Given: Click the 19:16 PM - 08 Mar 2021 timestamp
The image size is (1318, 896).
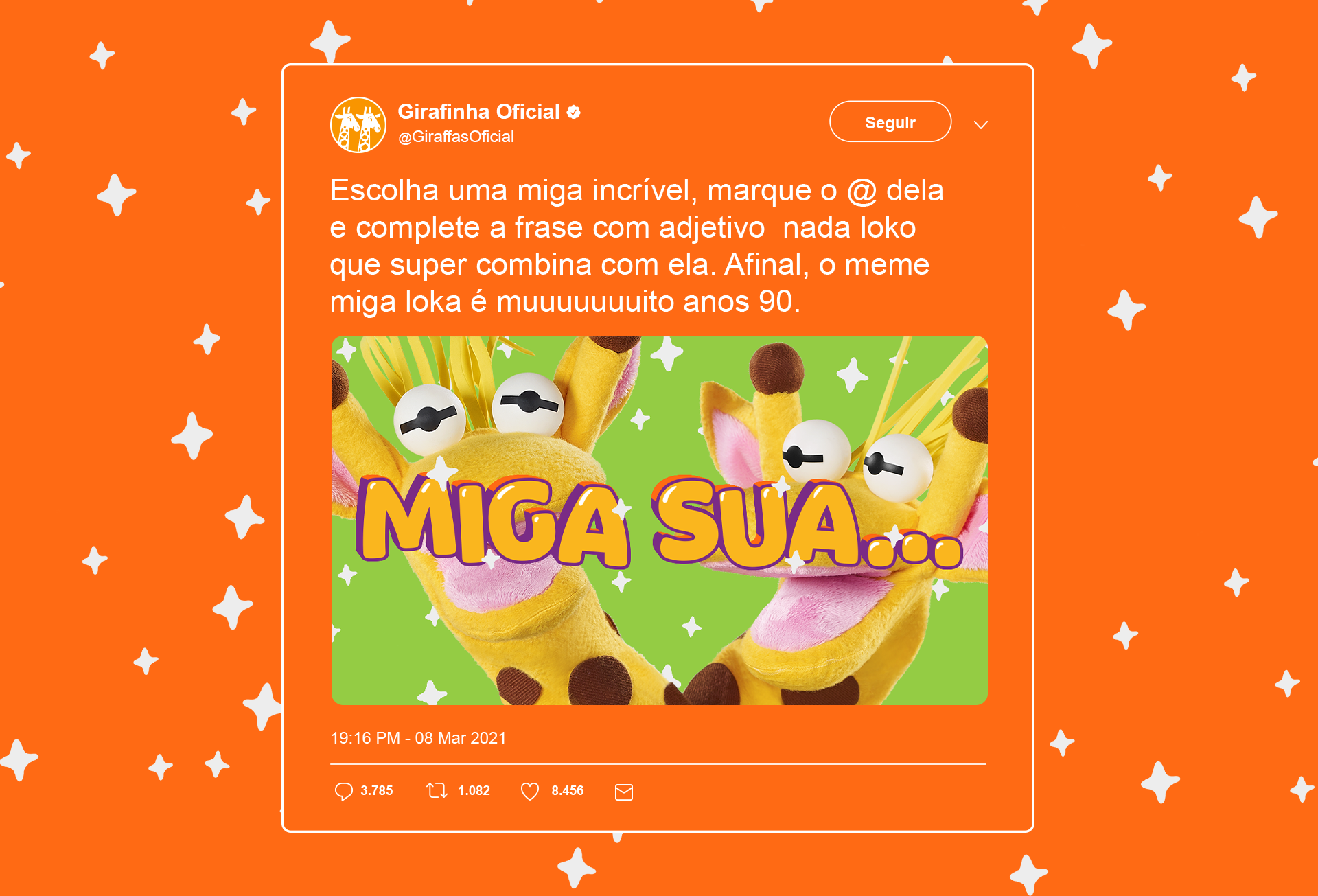Looking at the screenshot, I should [x=418, y=738].
